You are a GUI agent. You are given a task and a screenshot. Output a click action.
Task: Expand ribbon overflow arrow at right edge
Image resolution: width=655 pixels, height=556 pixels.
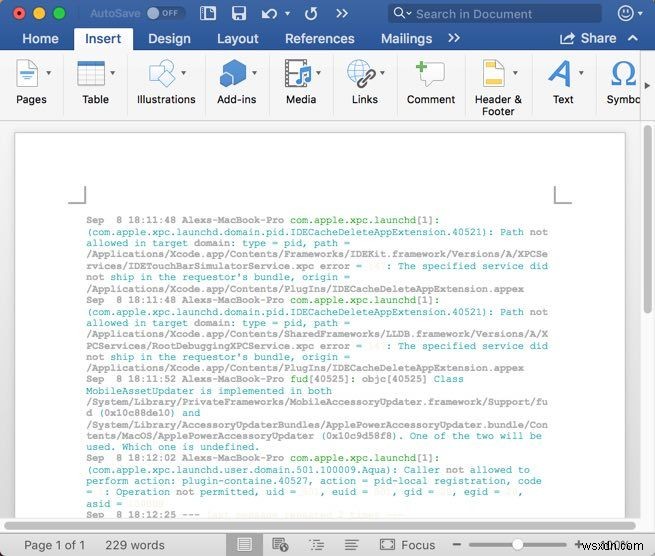647,86
